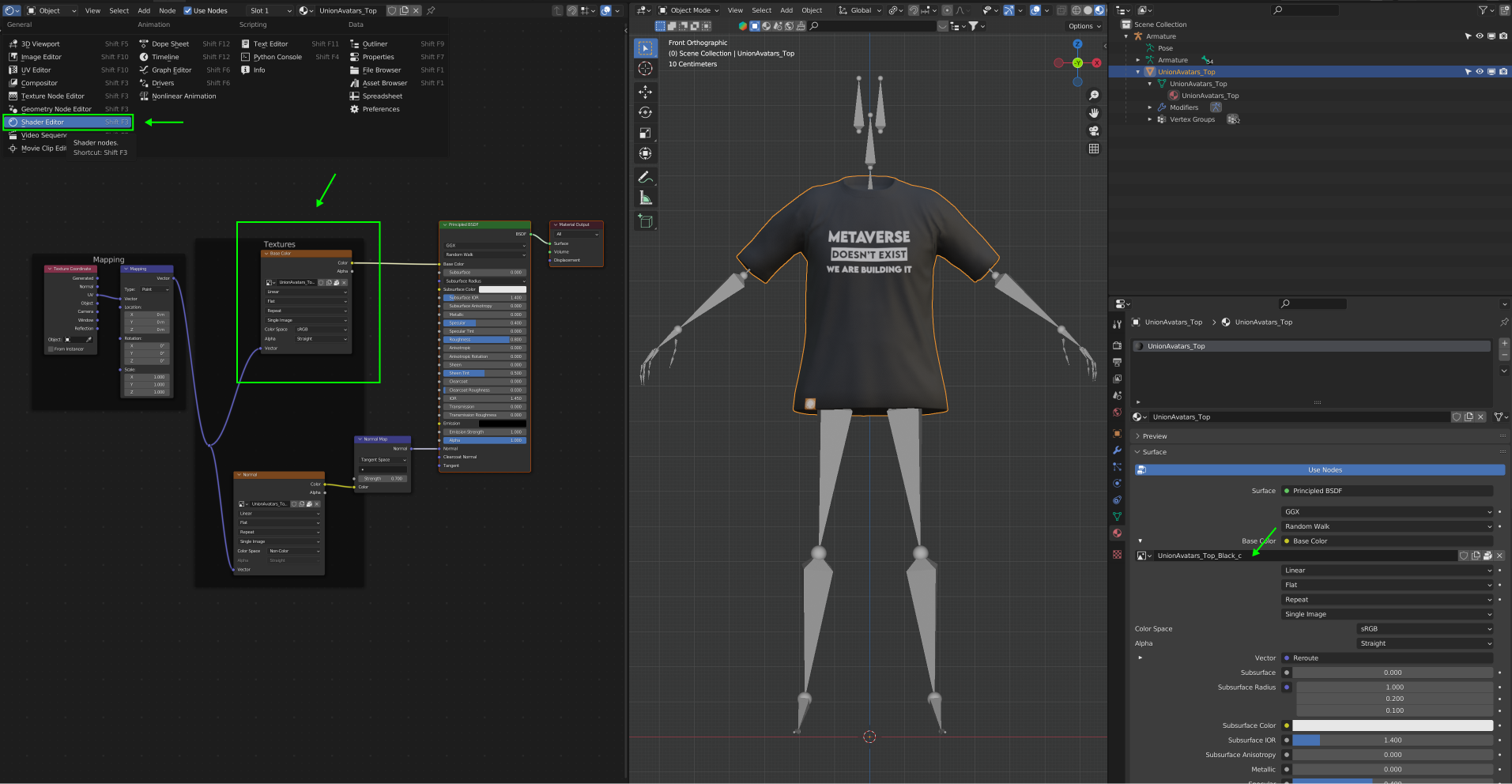Collapse the Surface panel

click(1154, 452)
